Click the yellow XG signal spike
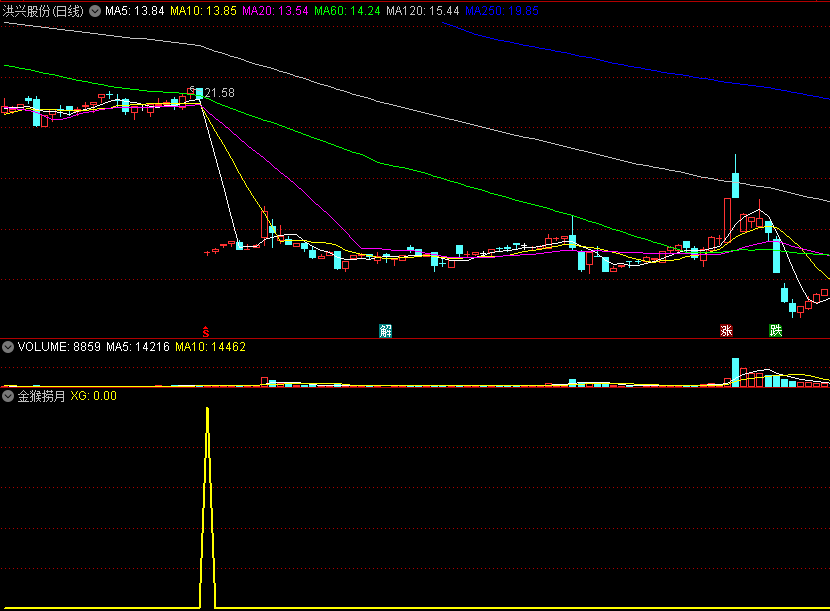The width and height of the screenshot is (830, 611). pyautogui.click(x=208, y=507)
